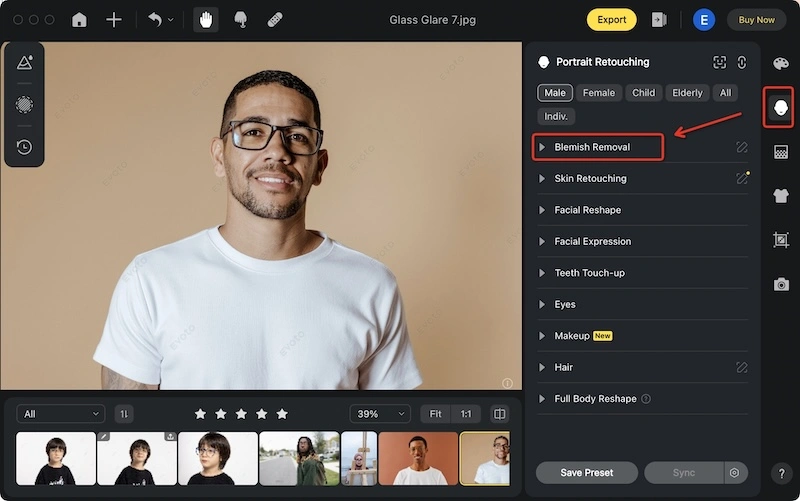
Task: Click the Fit zoom button
Action: pos(435,414)
